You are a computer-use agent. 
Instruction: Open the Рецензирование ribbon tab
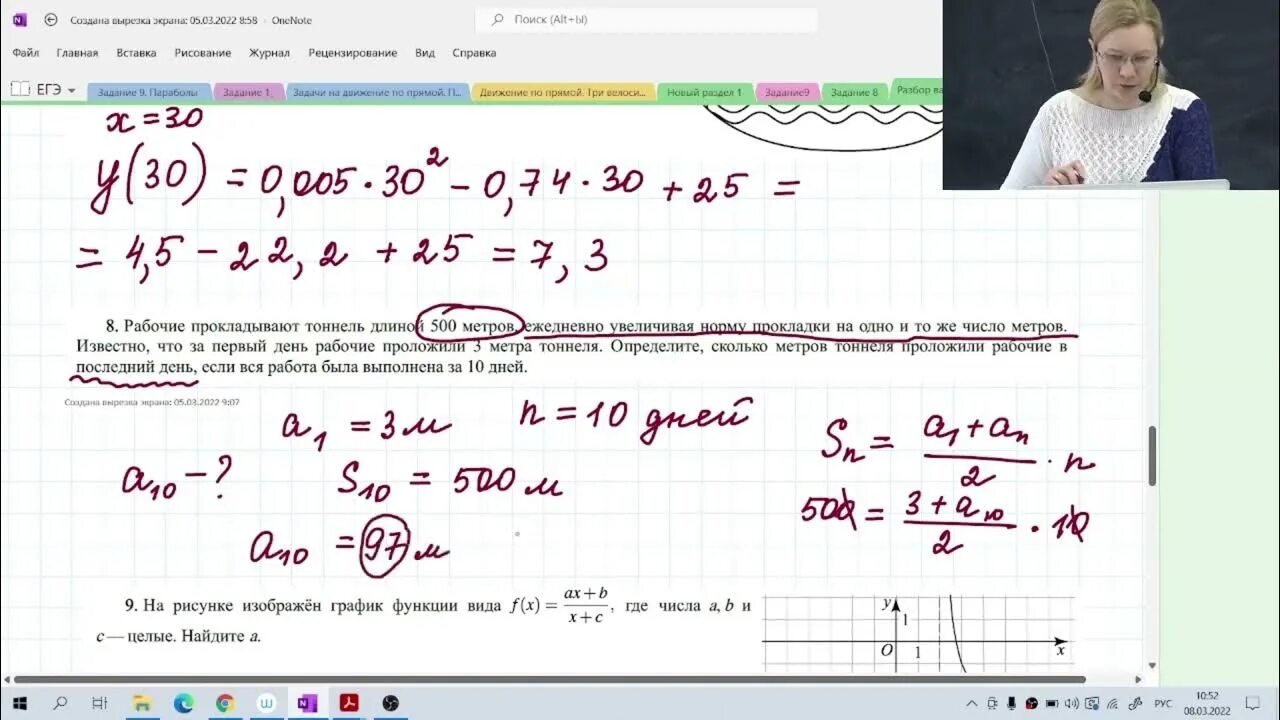coord(352,53)
